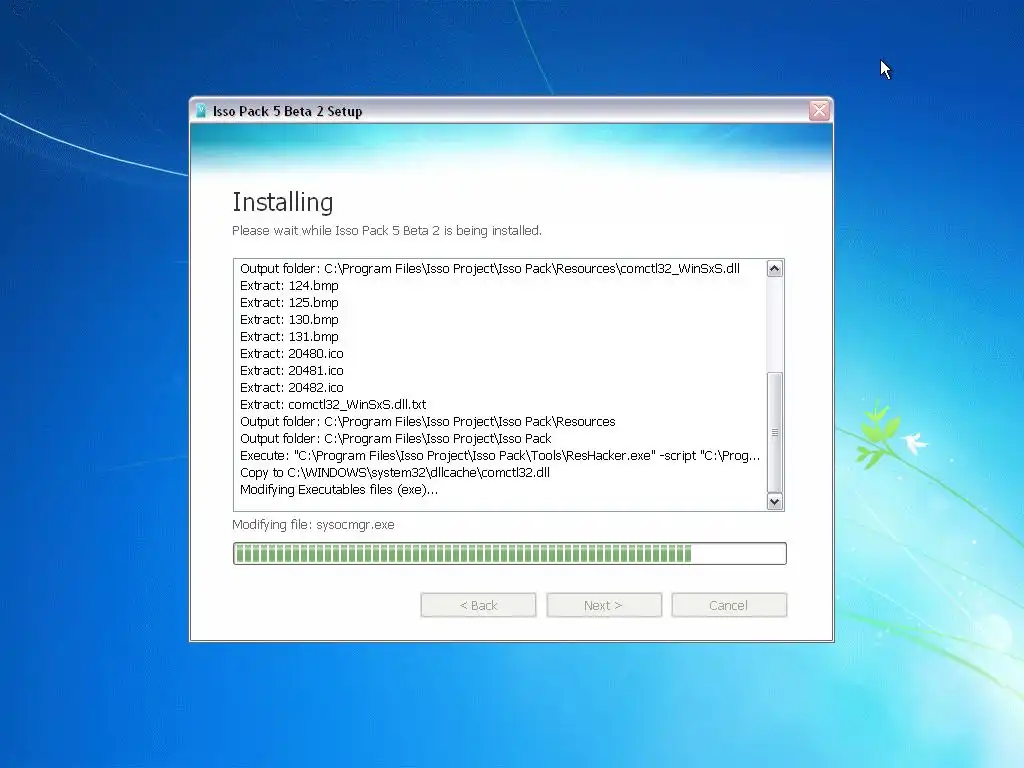The image size is (1024, 768).
Task: Click the 'Isso Pack 5 Beta 2 Setup' title text
Action: pos(287,111)
